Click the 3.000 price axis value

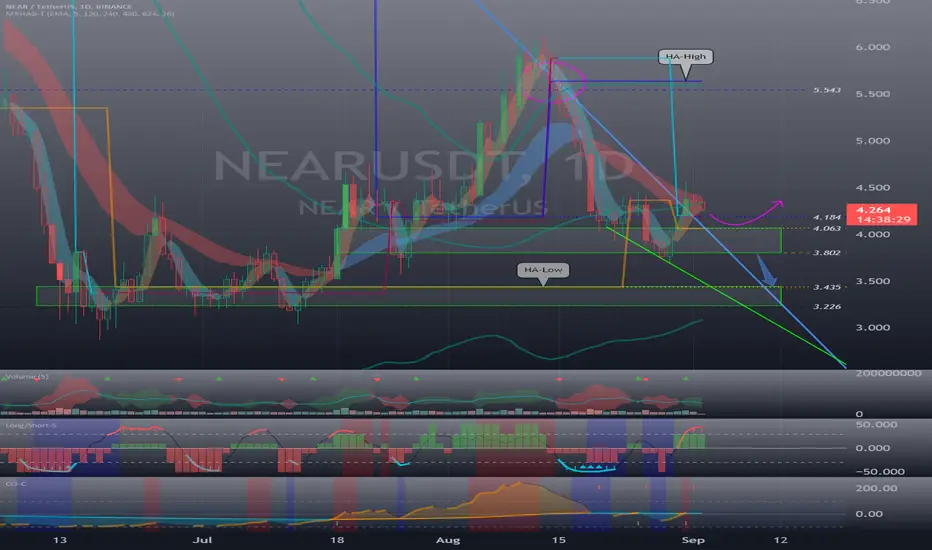point(873,328)
